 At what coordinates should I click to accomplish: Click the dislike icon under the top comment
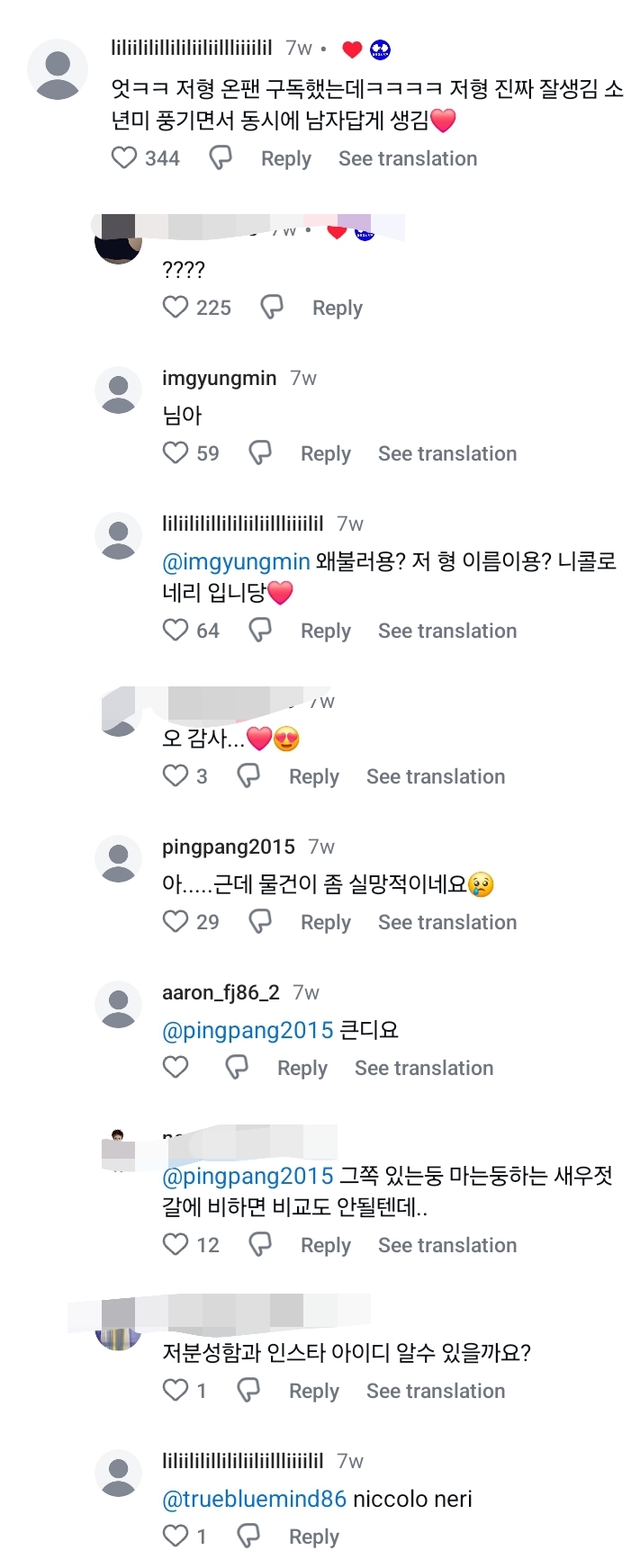click(x=219, y=157)
